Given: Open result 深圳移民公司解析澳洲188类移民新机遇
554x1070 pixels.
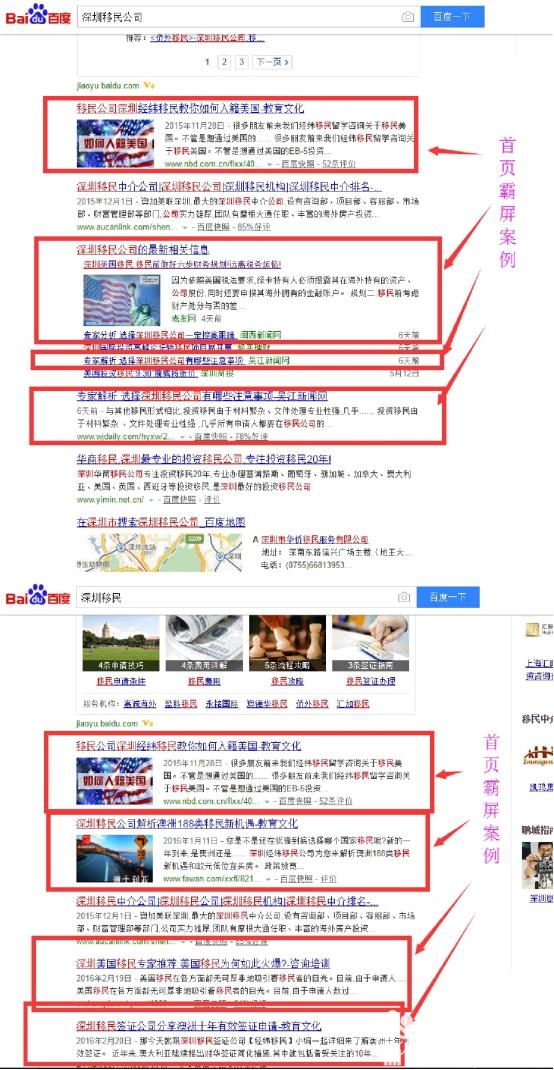Looking at the screenshot, I should click(x=187, y=824).
